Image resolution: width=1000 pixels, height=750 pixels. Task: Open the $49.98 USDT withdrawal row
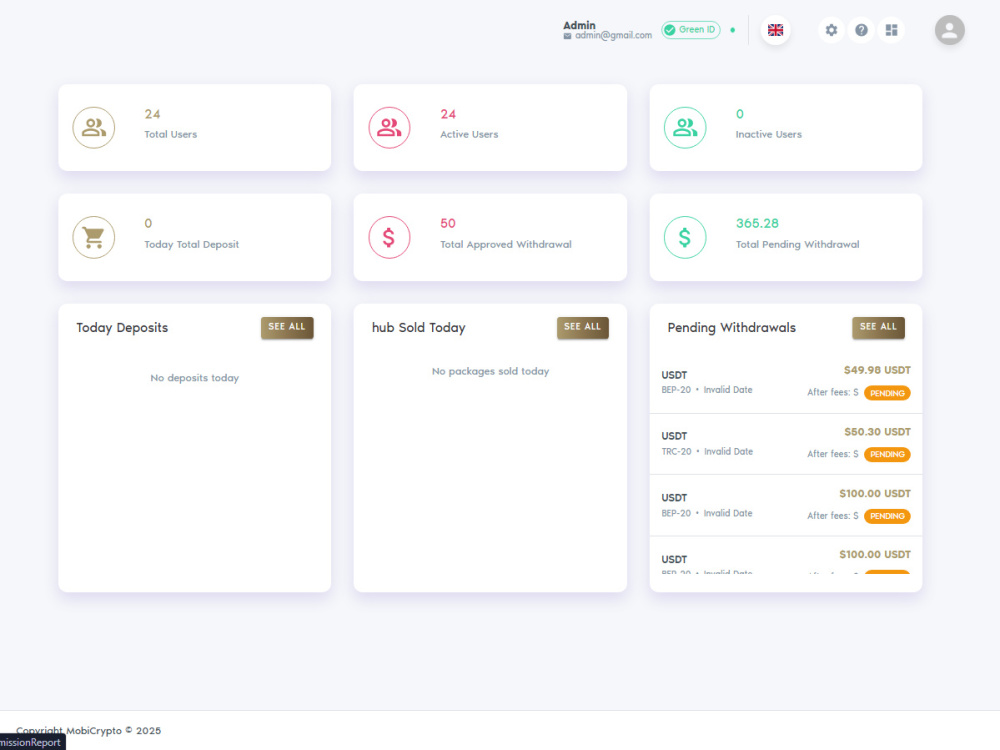(786, 382)
